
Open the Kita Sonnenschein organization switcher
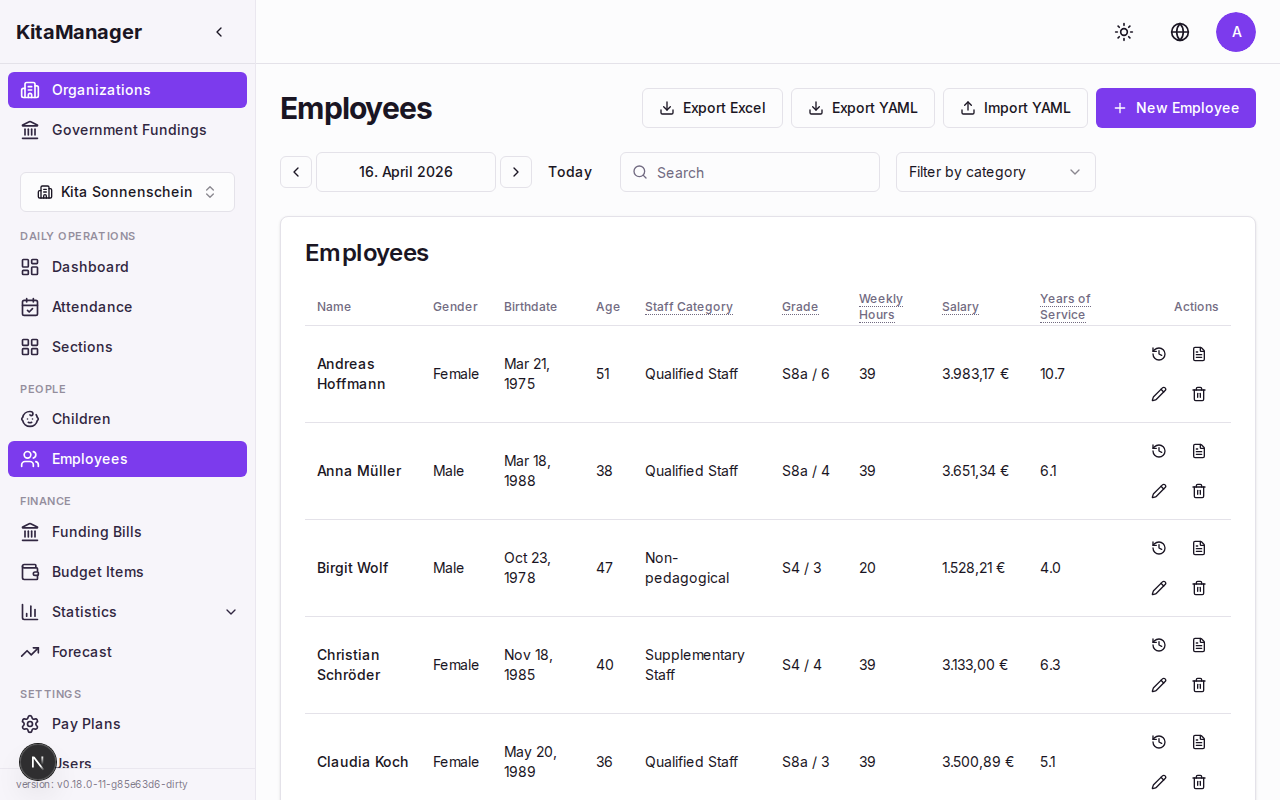pos(127,191)
